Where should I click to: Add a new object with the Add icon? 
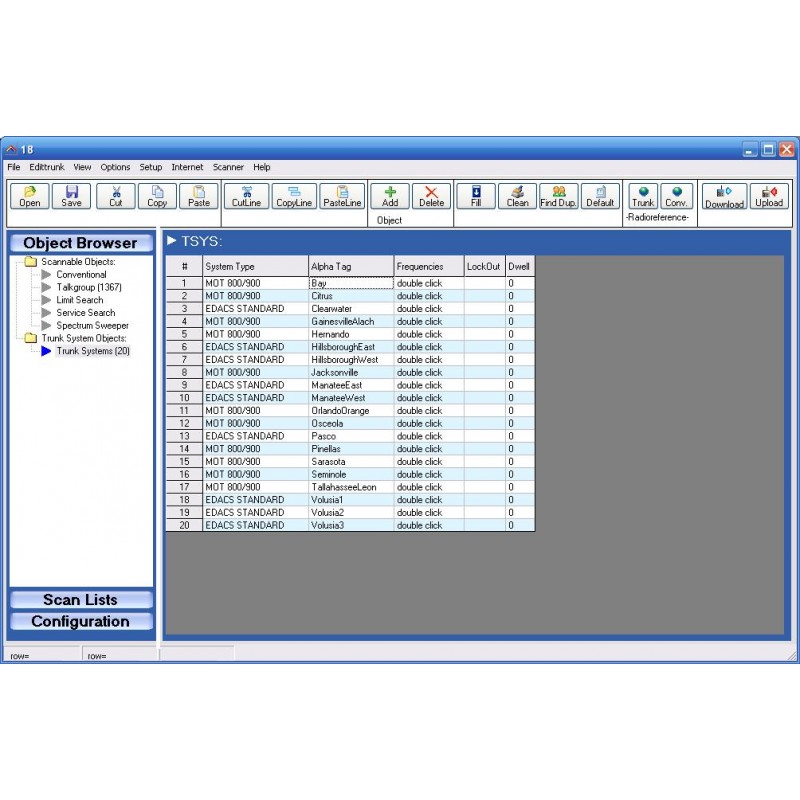[389, 196]
